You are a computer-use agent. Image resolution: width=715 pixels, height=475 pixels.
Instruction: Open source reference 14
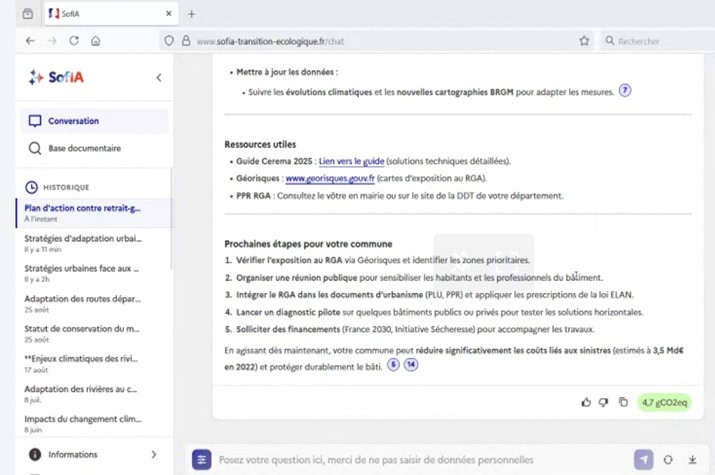click(x=411, y=365)
